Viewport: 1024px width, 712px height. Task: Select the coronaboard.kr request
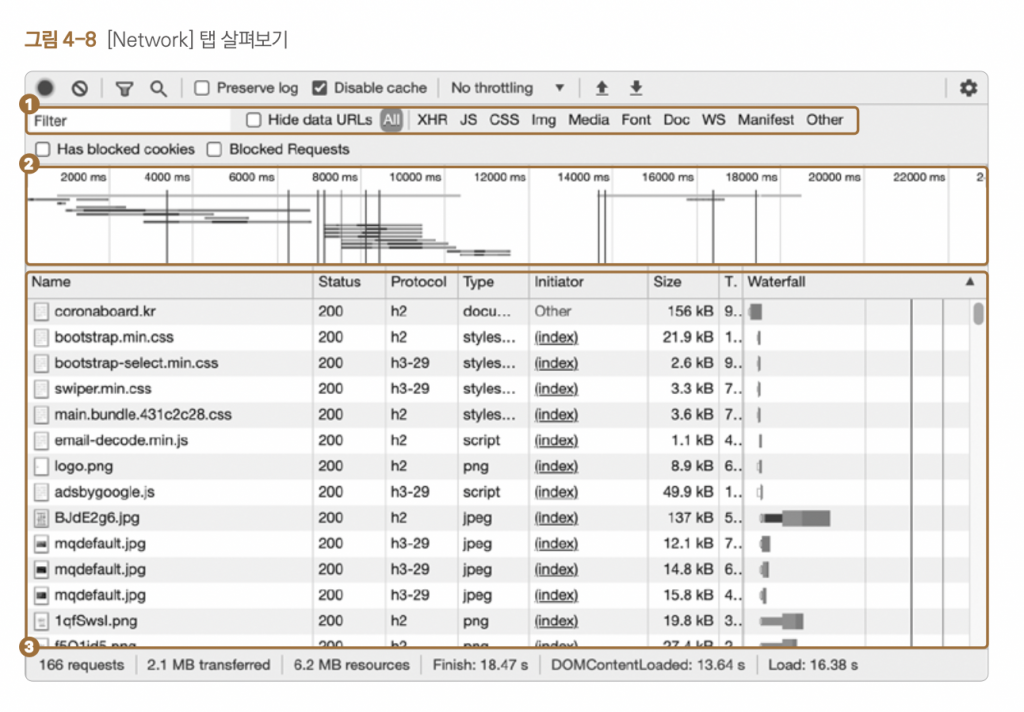coord(104,312)
